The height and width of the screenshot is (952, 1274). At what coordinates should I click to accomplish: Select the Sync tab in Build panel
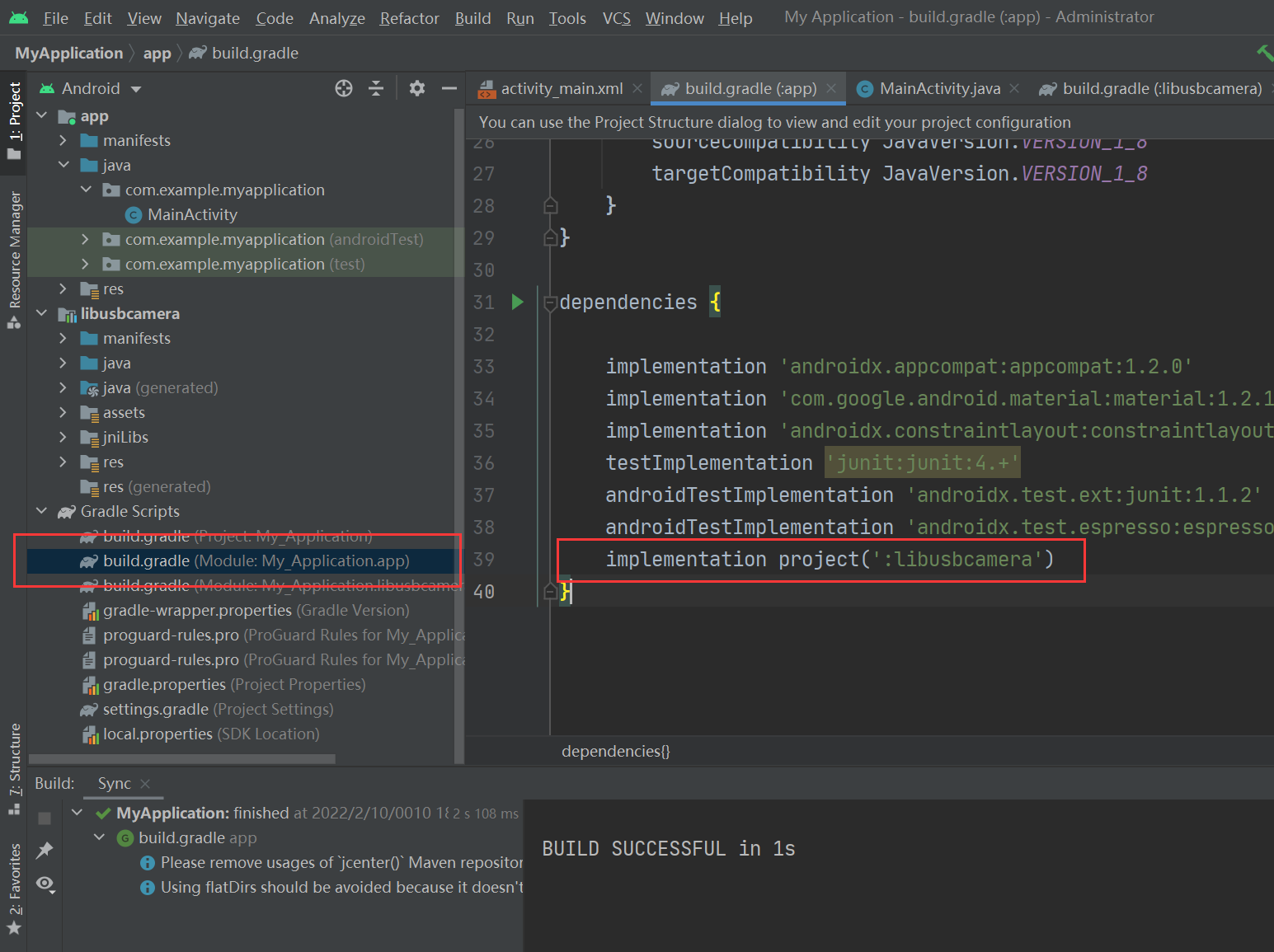coord(115,784)
